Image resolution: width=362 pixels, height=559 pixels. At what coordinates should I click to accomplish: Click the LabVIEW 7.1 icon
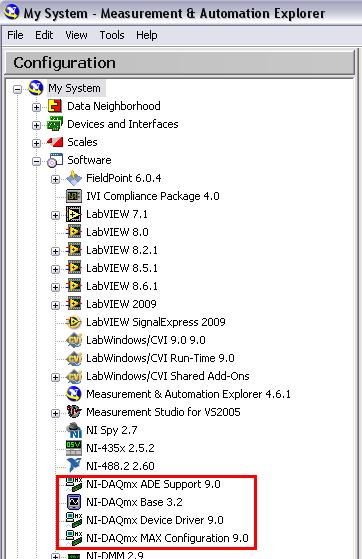click(74, 214)
